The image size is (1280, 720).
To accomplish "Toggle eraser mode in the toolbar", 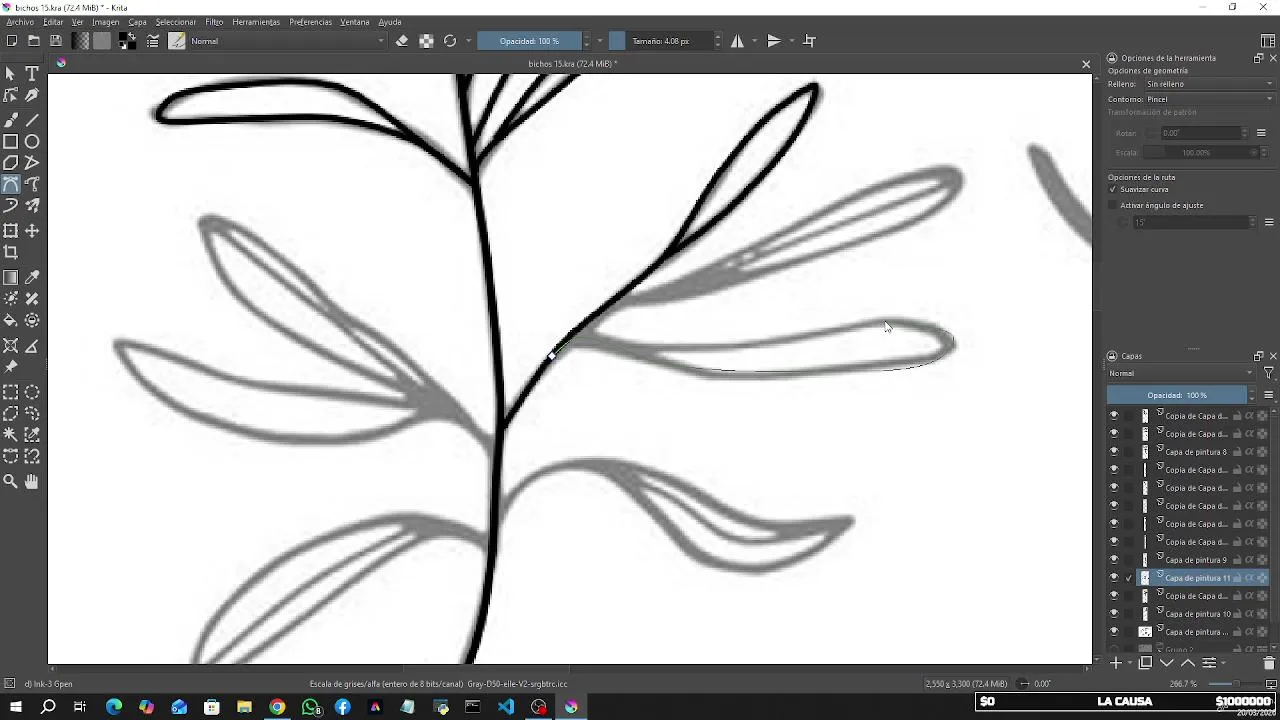I will pyautogui.click(x=402, y=41).
